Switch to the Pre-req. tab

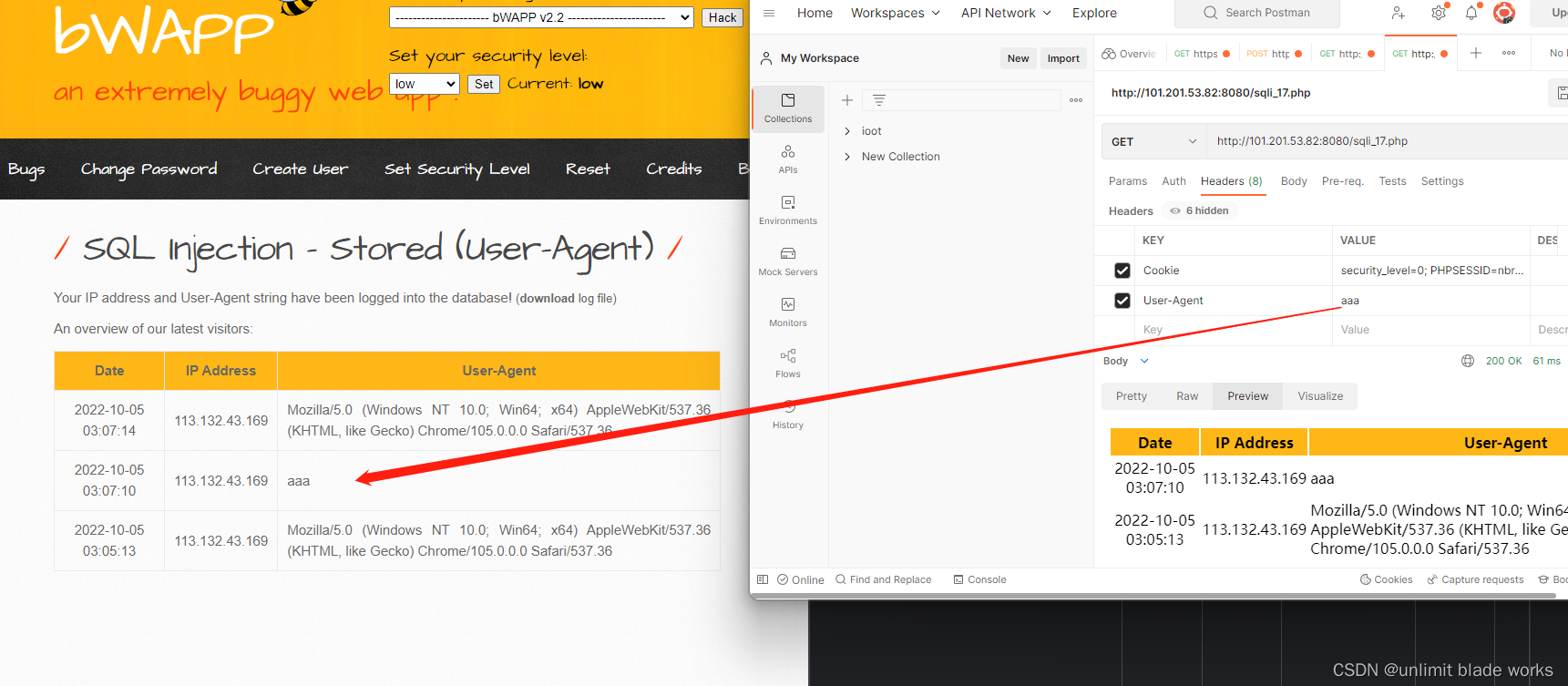pos(1342,181)
